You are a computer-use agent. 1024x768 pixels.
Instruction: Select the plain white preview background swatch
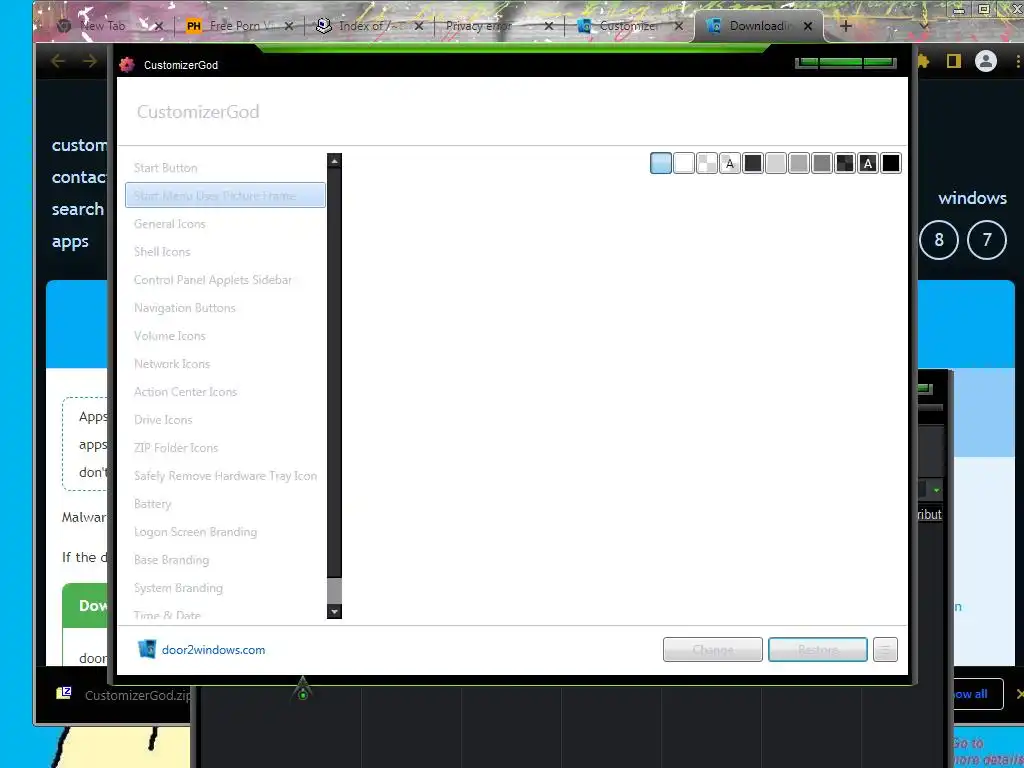point(683,163)
